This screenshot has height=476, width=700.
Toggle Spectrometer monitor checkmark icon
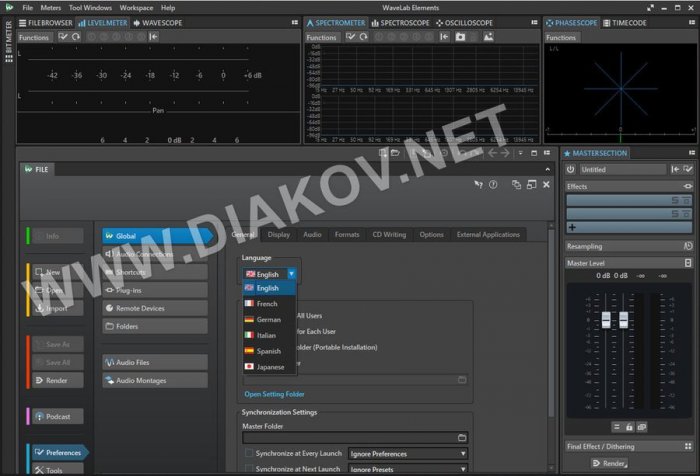point(350,37)
